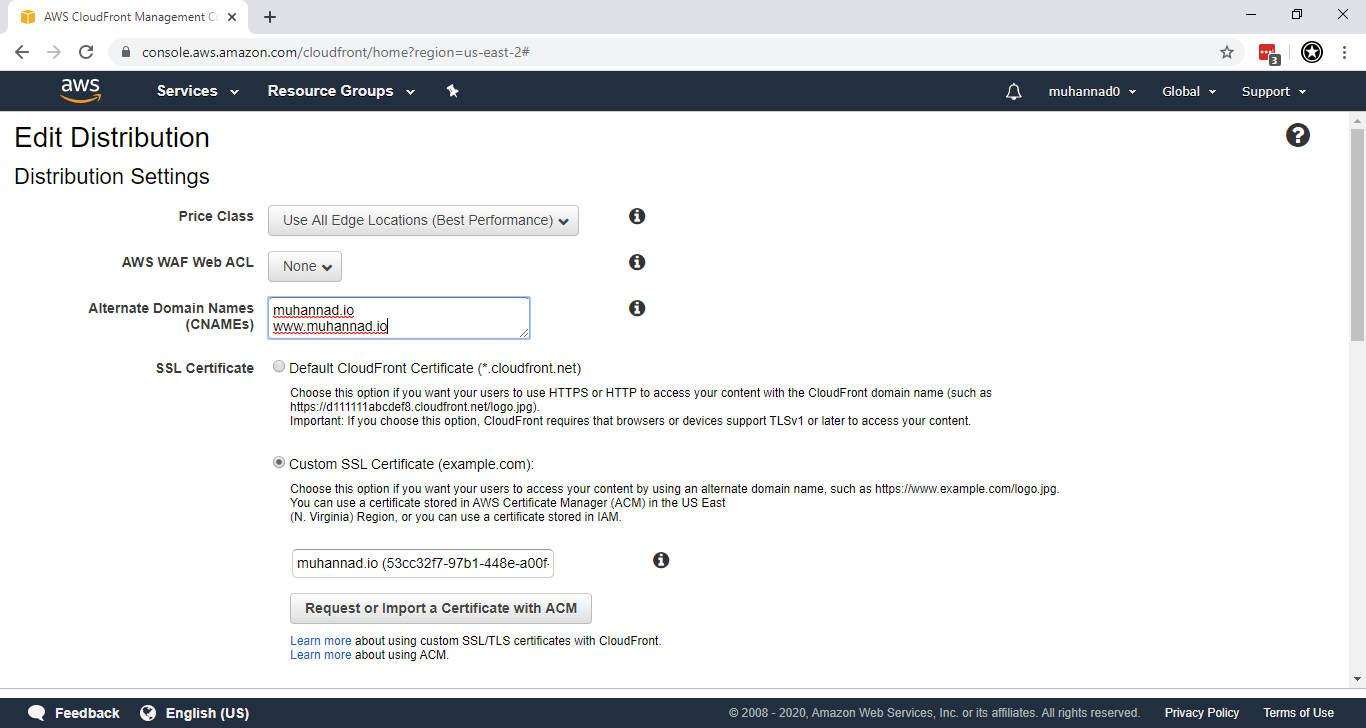Click the info icon beside Alternate Domain Names
1366x728 pixels.
point(637,308)
